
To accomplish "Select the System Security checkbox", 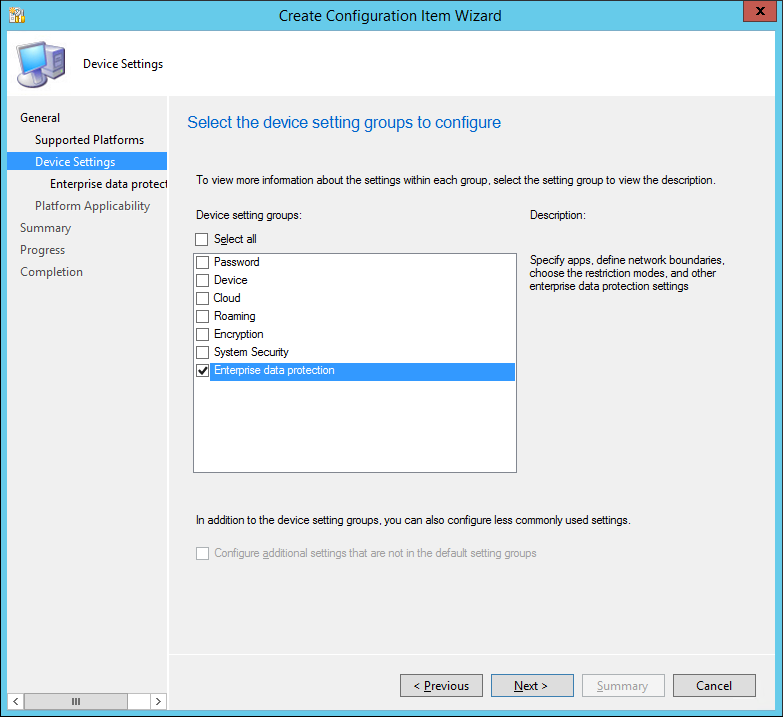I will [x=203, y=352].
